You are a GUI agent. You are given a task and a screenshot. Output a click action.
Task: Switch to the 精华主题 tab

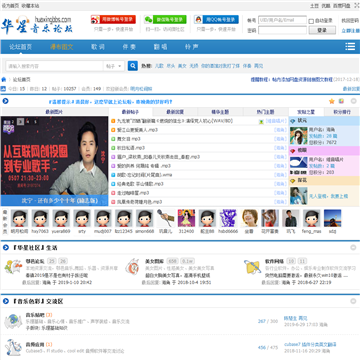220,112
